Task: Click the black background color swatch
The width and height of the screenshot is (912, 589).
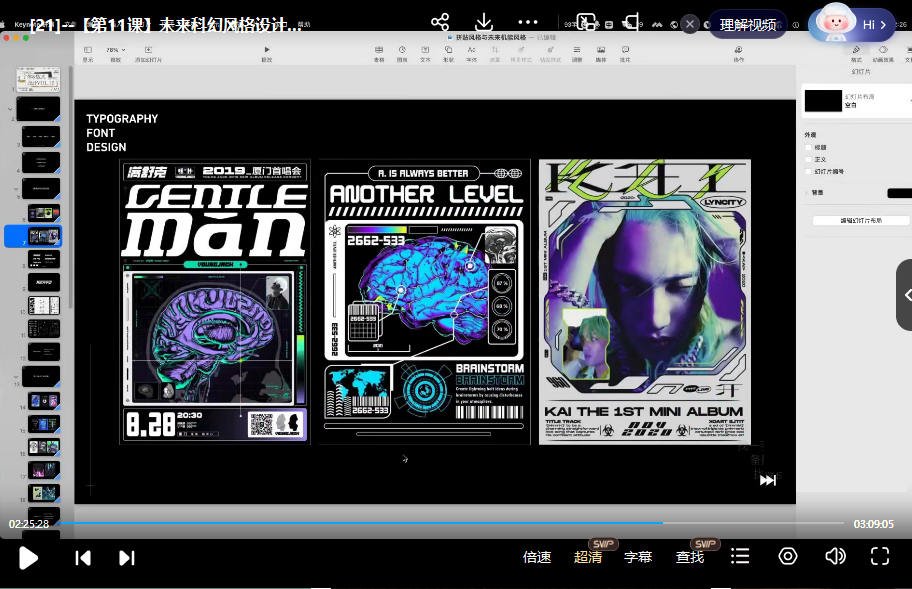Action: (x=898, y=193)
